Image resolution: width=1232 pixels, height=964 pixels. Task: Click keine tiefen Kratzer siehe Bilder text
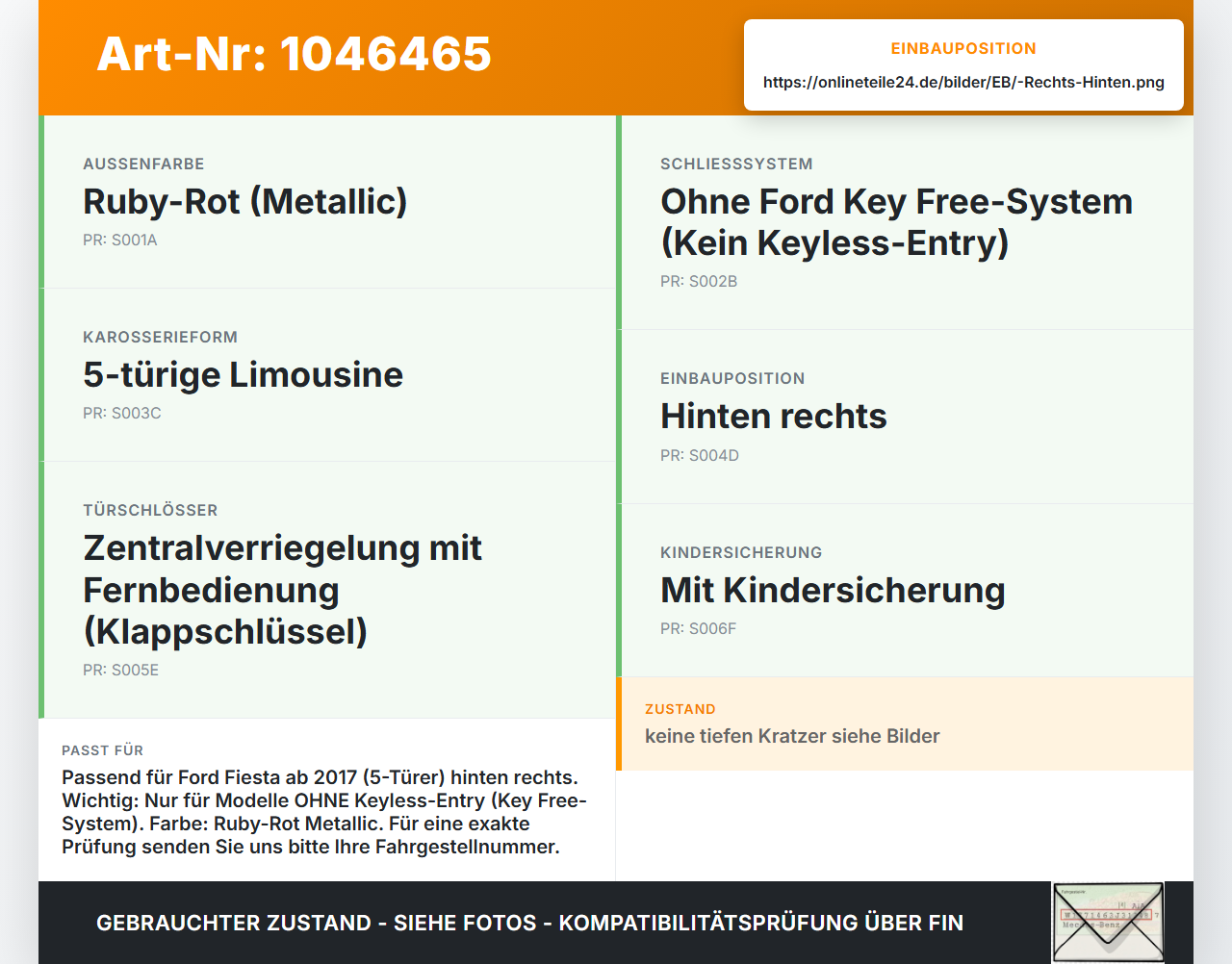pos(792,736)
